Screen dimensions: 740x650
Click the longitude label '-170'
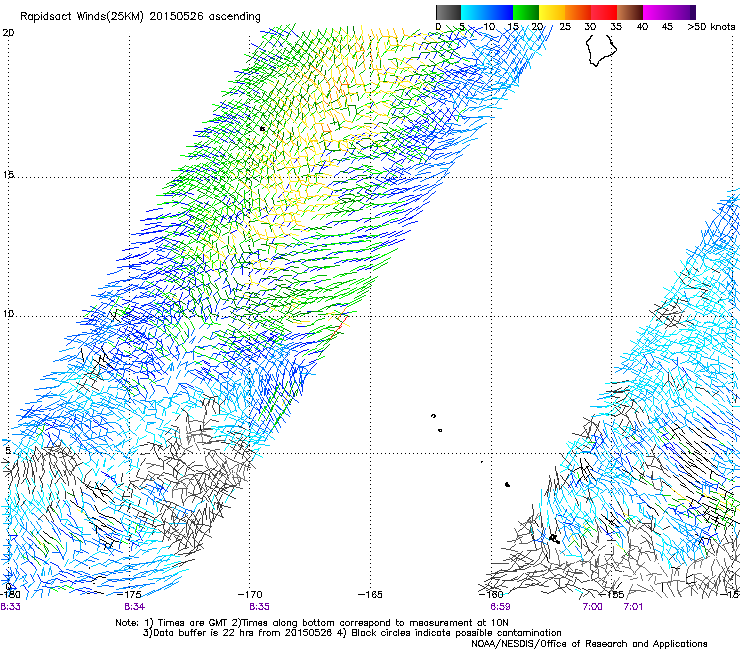tap(250, 595)
